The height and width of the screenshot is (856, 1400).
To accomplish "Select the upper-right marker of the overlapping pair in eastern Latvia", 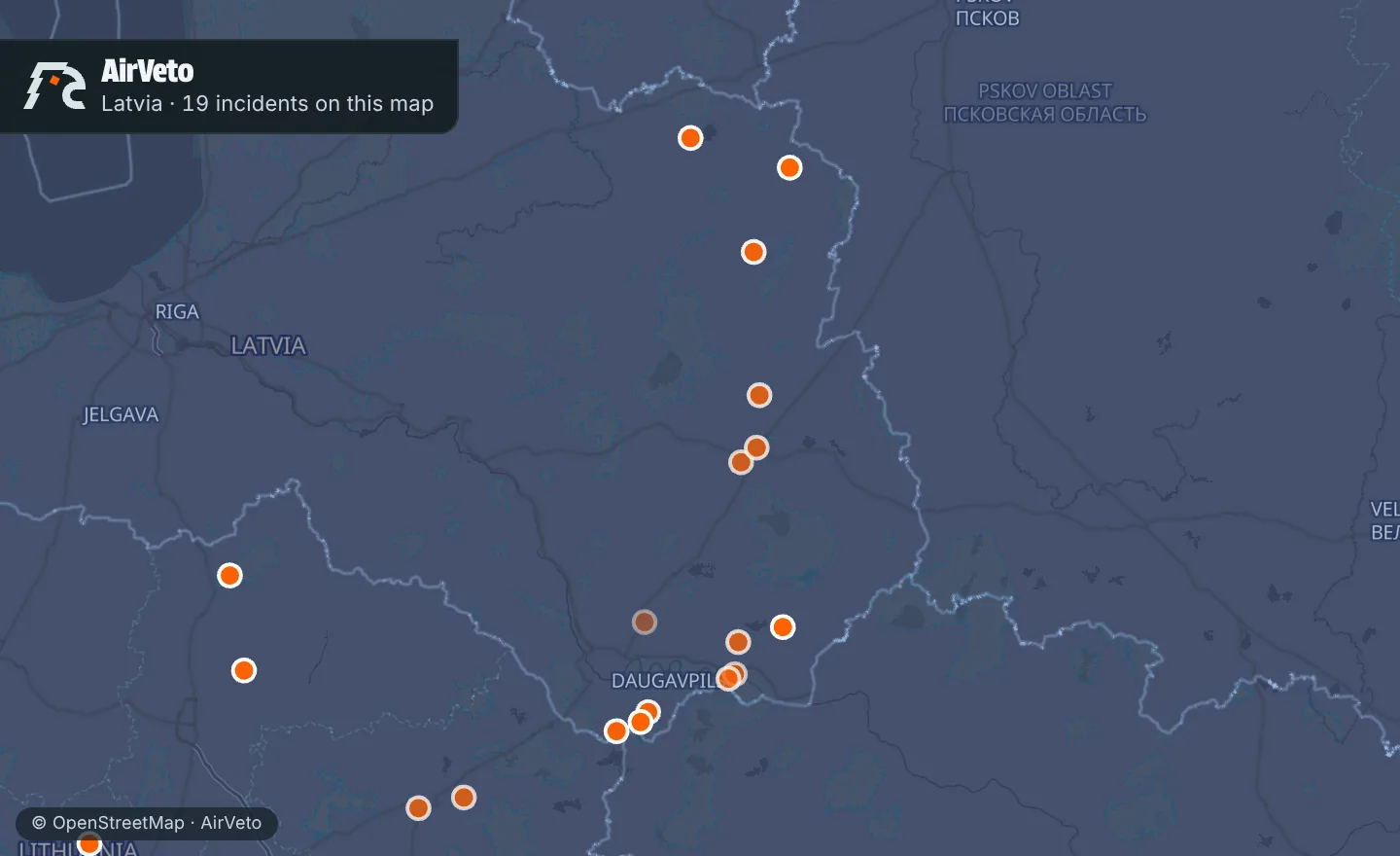I will pos(756,447).
